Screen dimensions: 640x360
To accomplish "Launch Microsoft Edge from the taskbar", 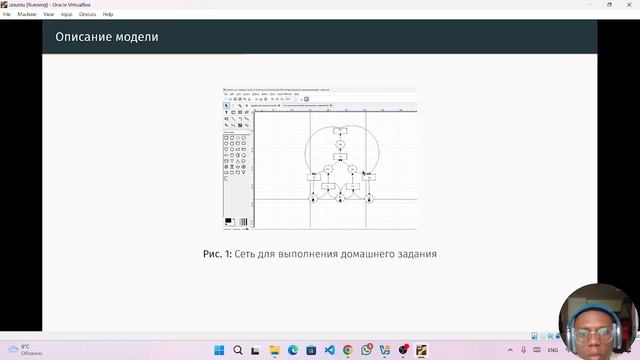I will tap(293, 350).
